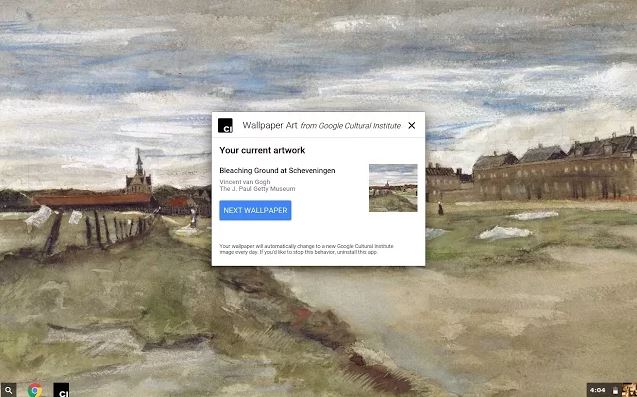The width and height of the screenshot is (637, 397).
Task: Click the Your current artwork heading
Action: point(262,150)
